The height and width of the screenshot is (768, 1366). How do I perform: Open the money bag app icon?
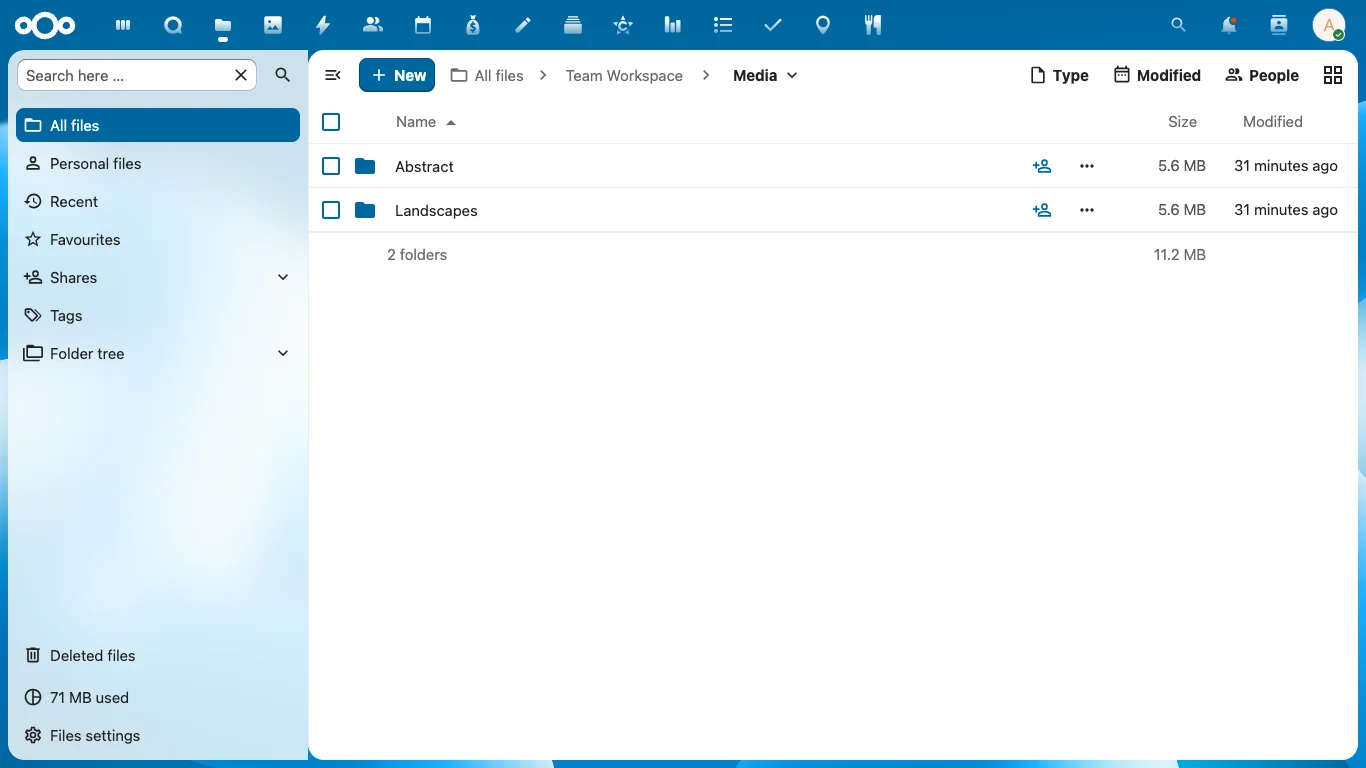(x=473, y=25)
